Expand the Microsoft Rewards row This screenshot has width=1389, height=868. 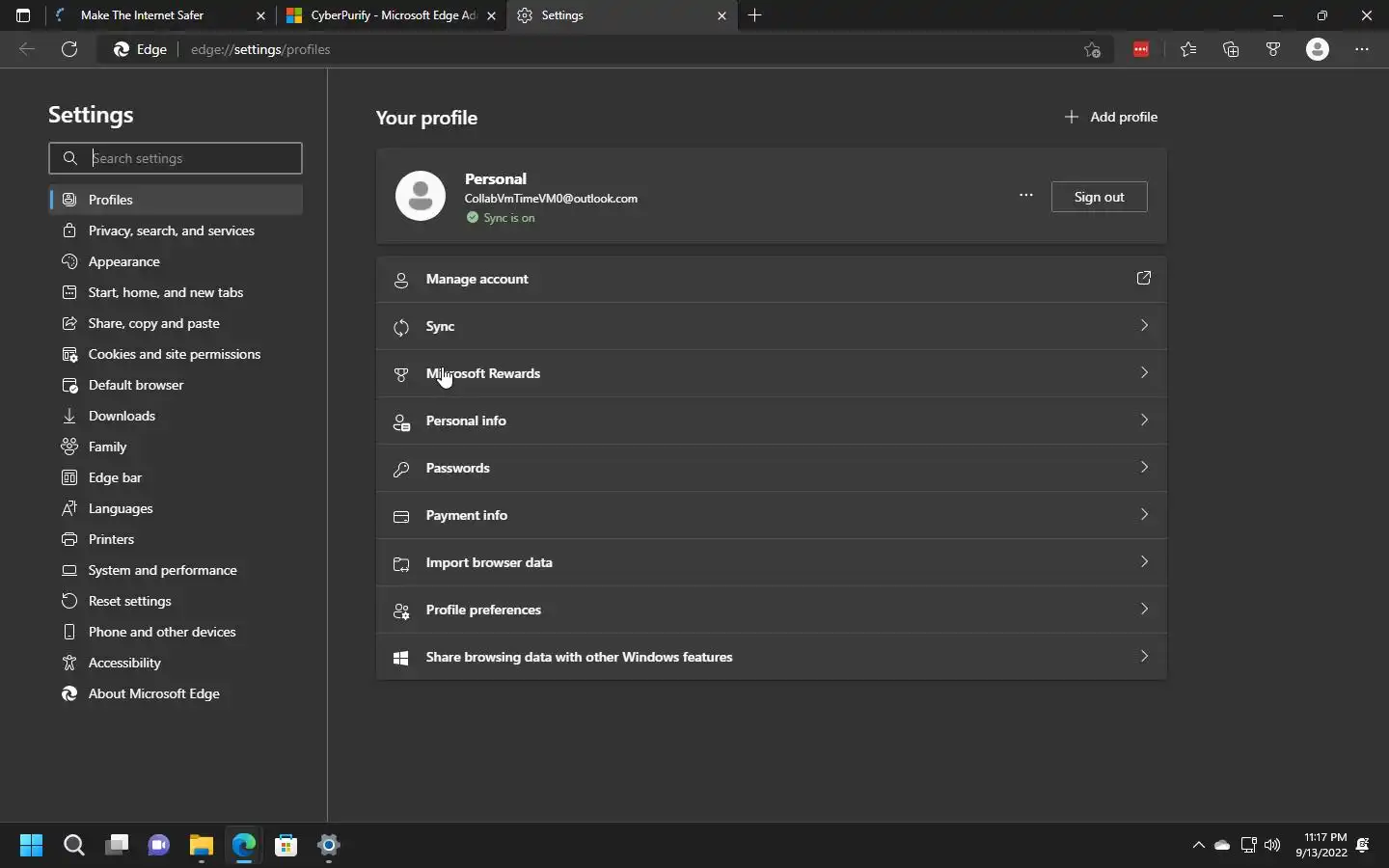coord(772,373)
